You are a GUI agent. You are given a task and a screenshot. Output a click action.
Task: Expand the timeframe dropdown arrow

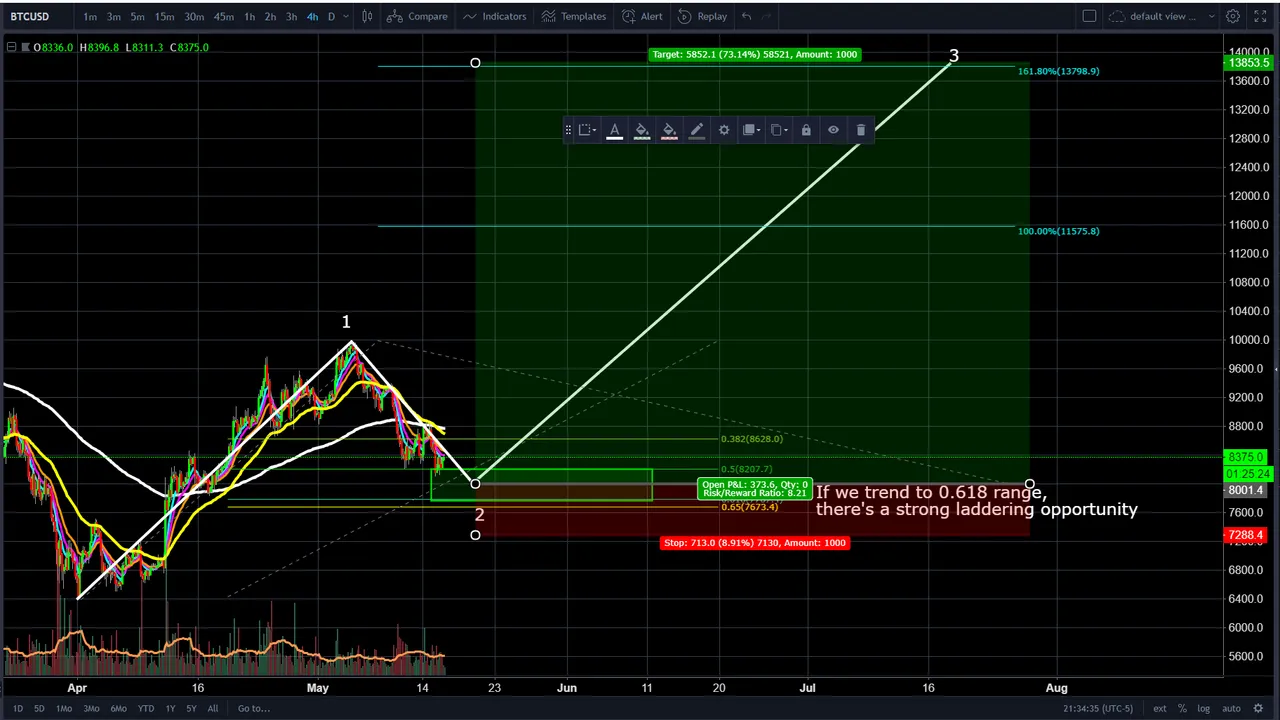346,16
